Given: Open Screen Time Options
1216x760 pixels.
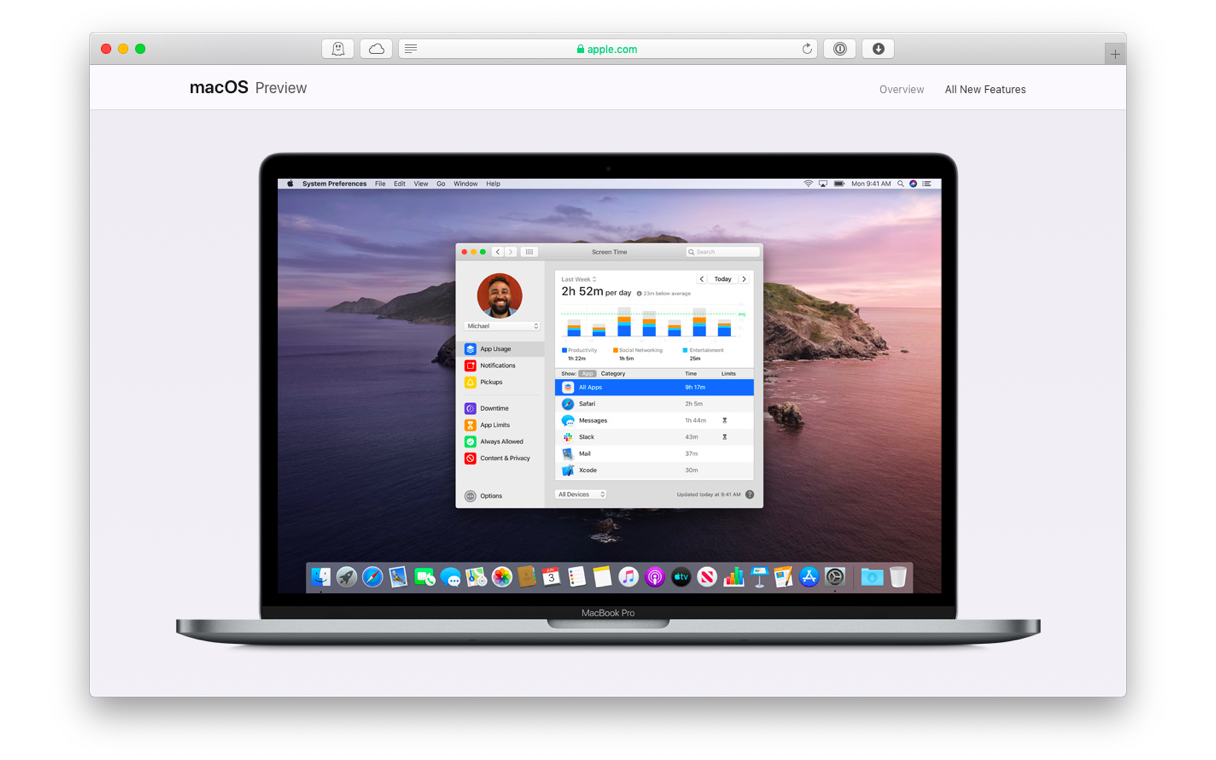Looking at the screenshot, I should [x=484, y=496].
